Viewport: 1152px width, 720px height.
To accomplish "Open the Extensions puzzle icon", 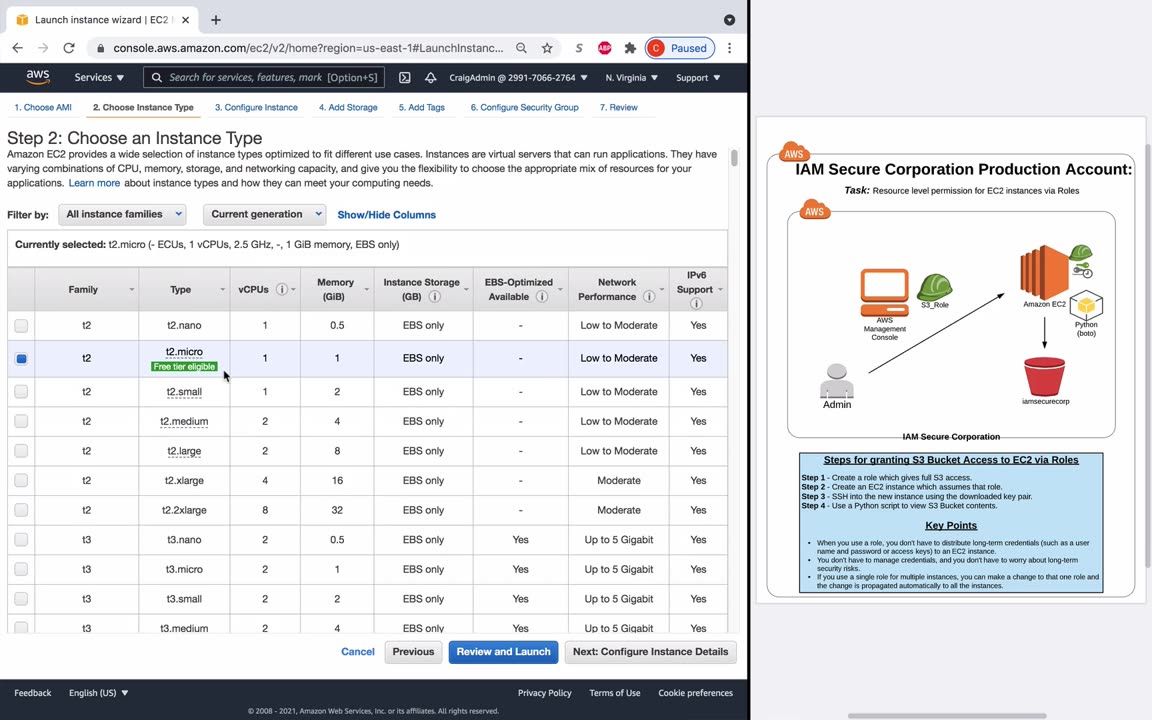I will [630, 48].
